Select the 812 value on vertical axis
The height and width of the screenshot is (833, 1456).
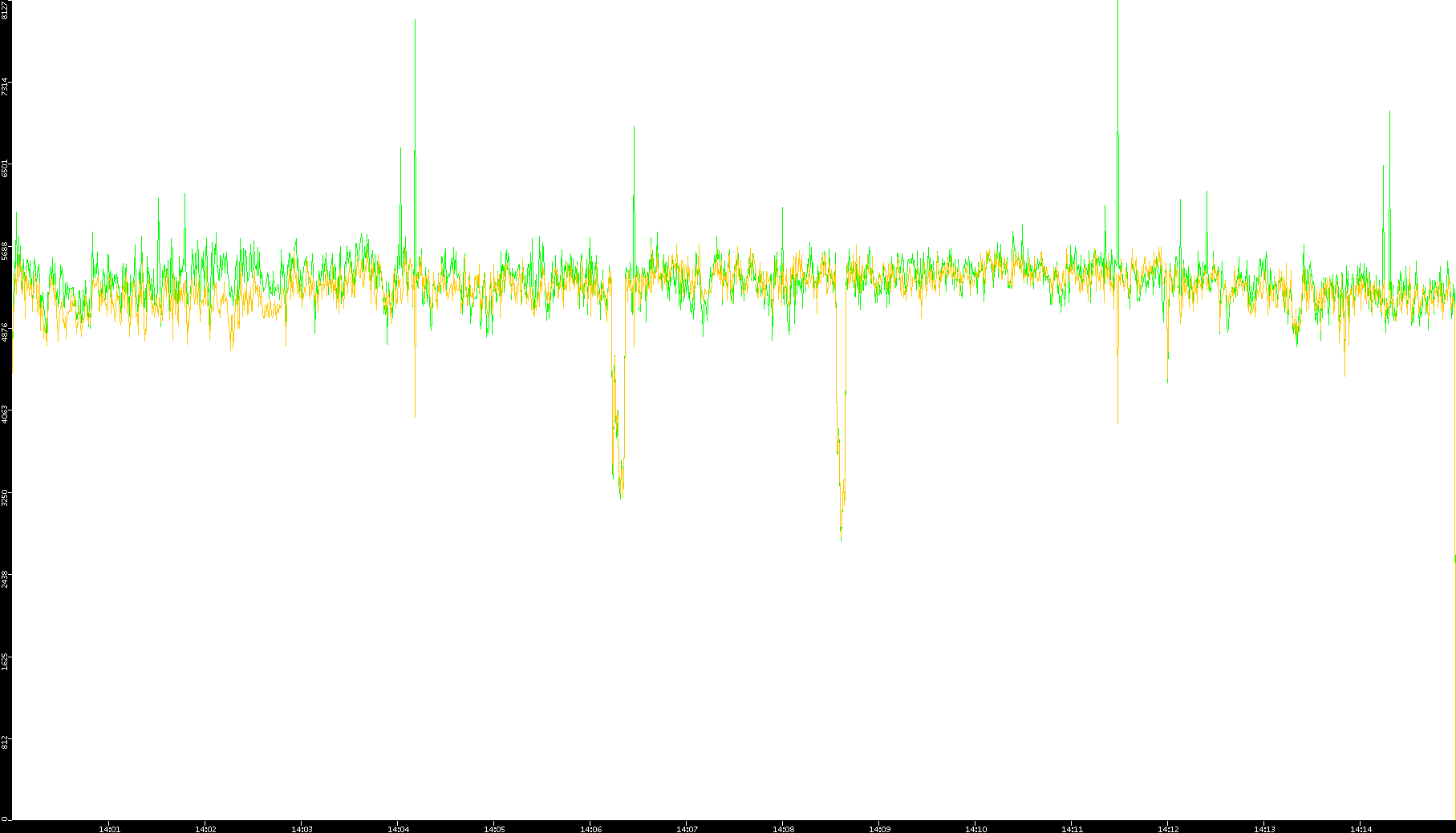click(5, 742)
